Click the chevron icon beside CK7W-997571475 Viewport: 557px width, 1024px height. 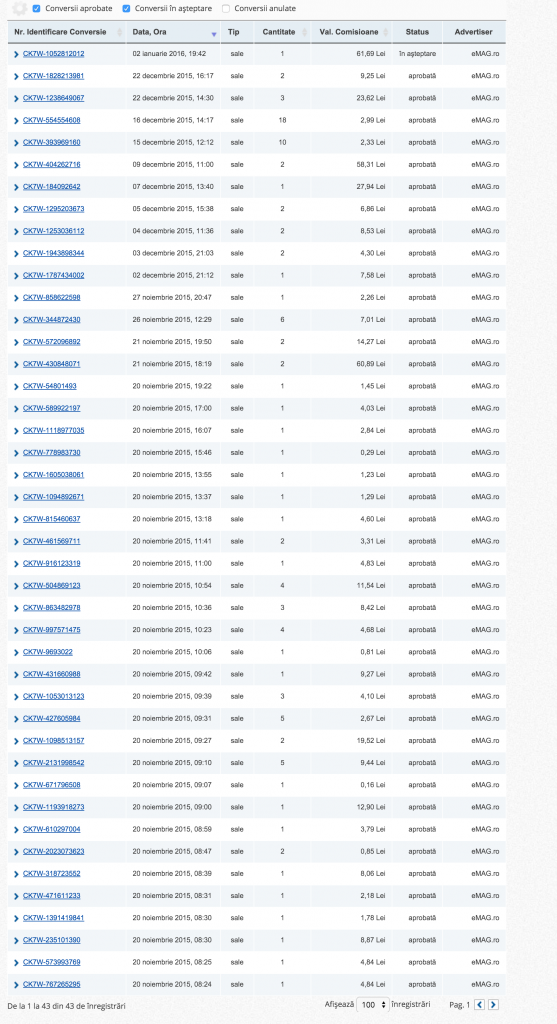[x=16, y=630]
